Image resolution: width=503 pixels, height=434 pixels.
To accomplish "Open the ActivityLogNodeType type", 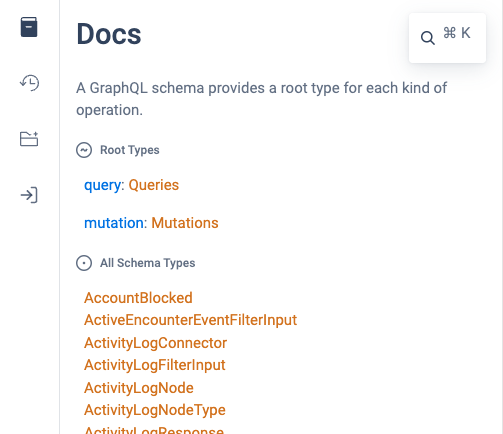I will tap(155, 410).
